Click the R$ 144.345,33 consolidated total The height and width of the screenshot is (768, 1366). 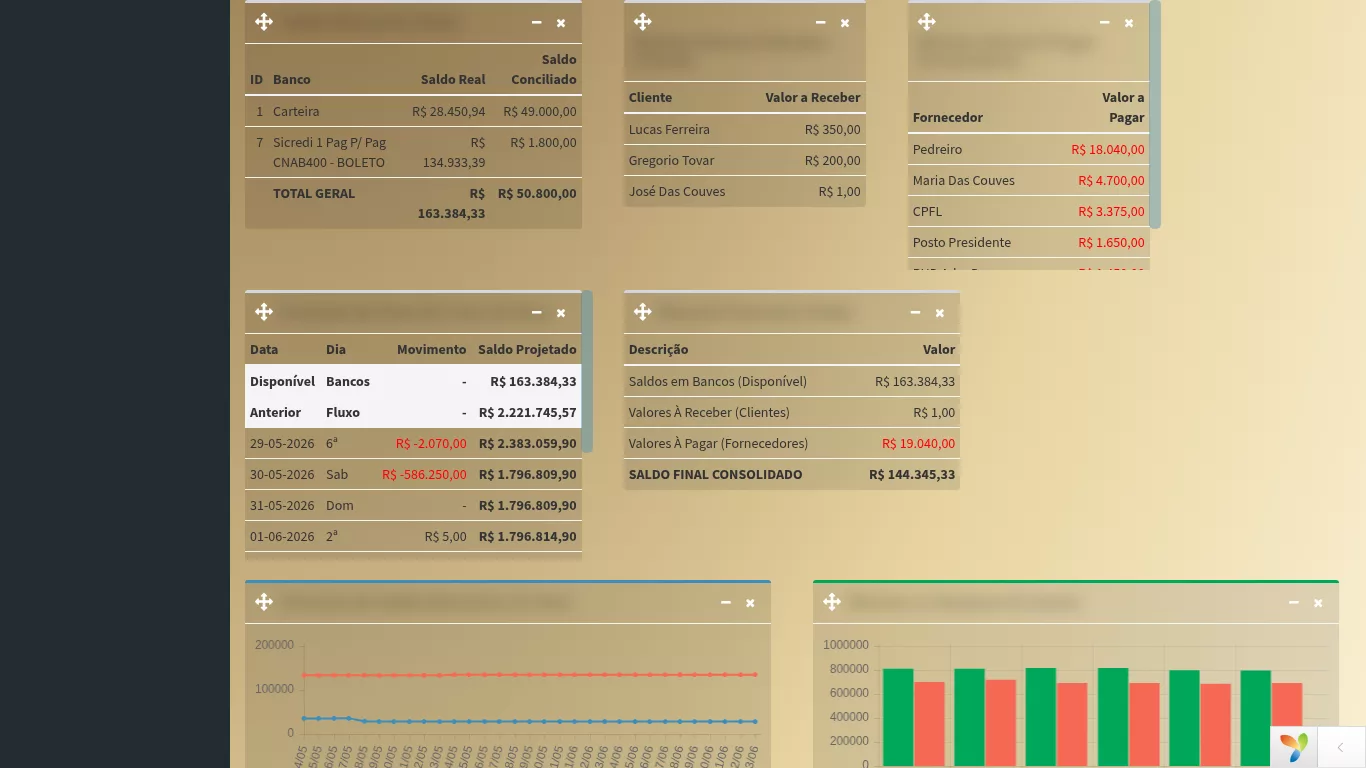912,474
